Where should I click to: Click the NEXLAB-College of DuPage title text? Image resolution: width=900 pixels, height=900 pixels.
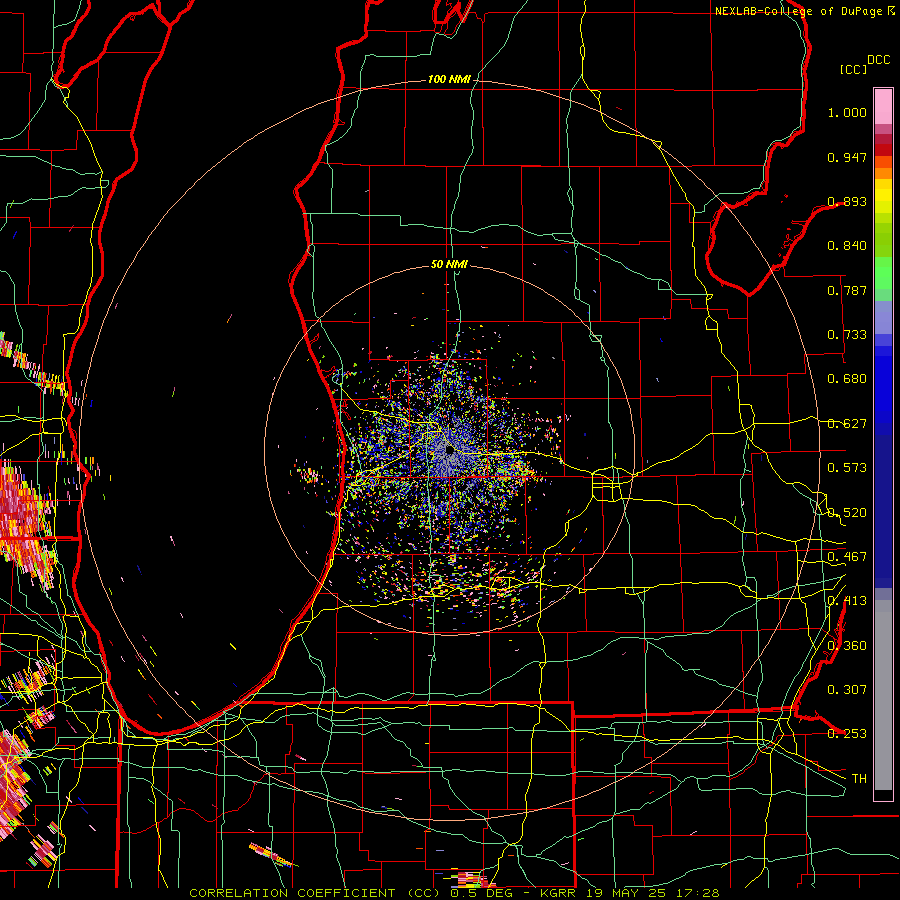point(804,11)
